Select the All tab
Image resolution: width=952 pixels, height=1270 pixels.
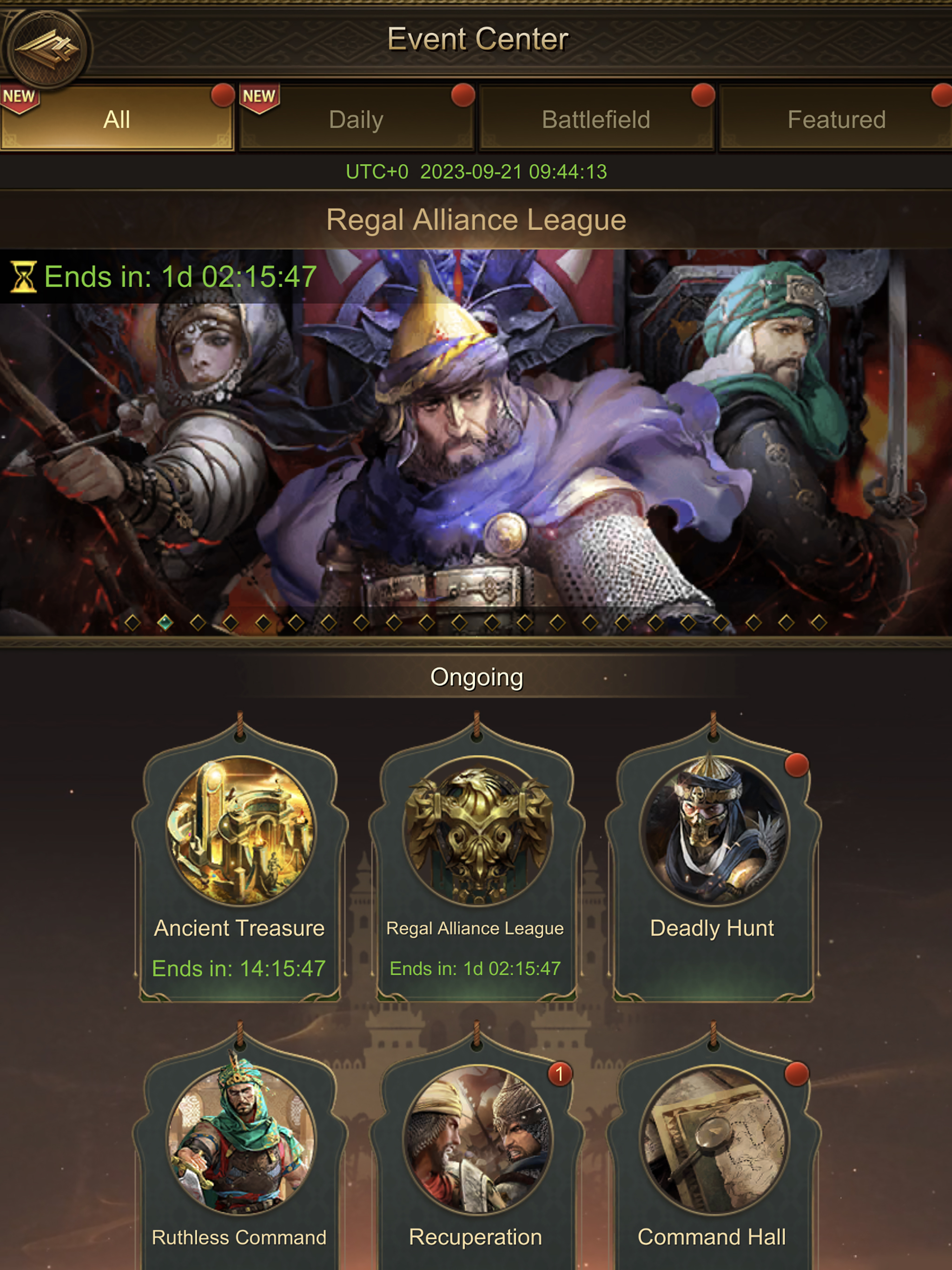[117, 119]
